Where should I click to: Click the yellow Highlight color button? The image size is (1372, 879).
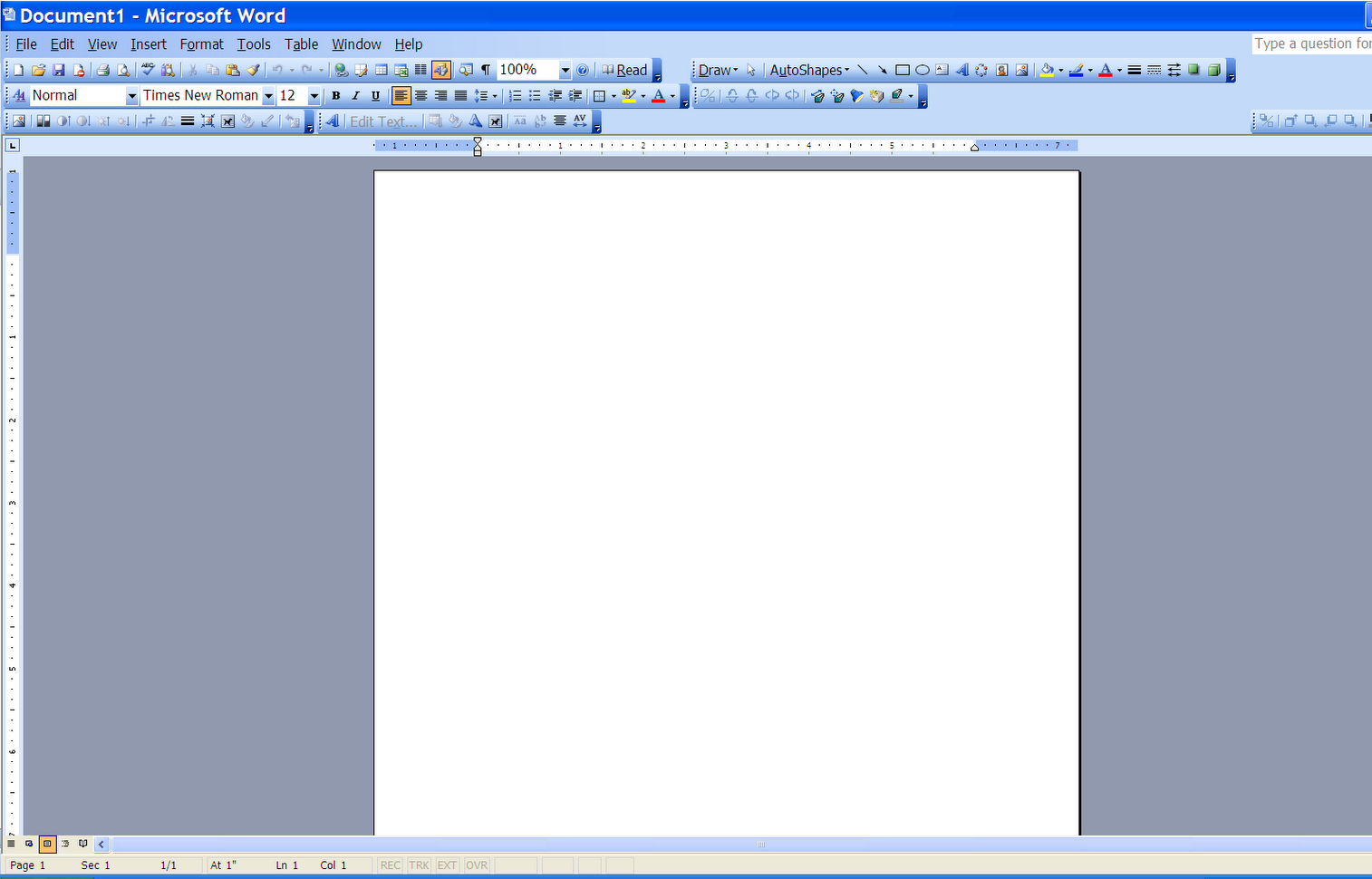point(629,95)
